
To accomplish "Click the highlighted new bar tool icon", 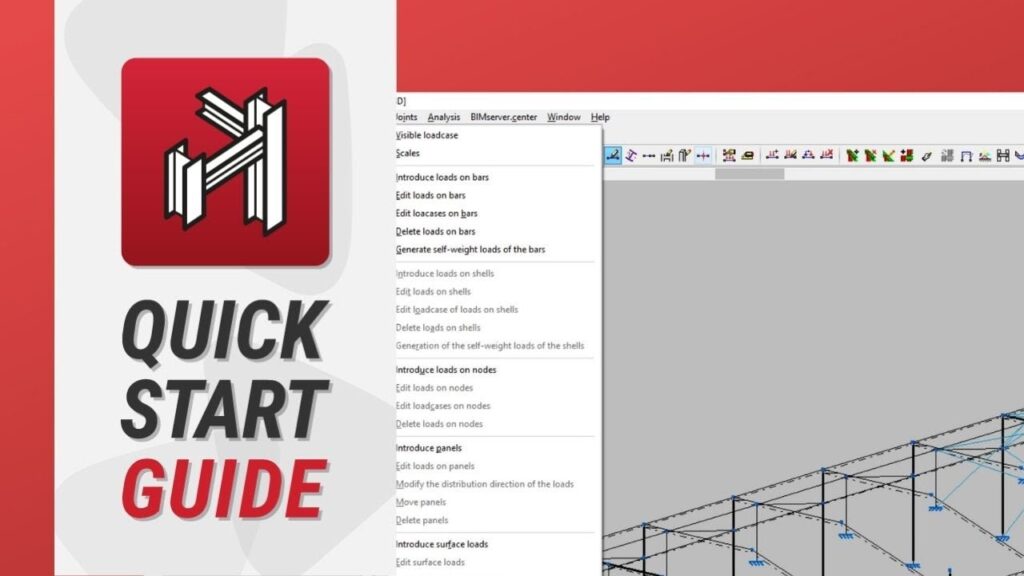I will (x=612, y=155).
